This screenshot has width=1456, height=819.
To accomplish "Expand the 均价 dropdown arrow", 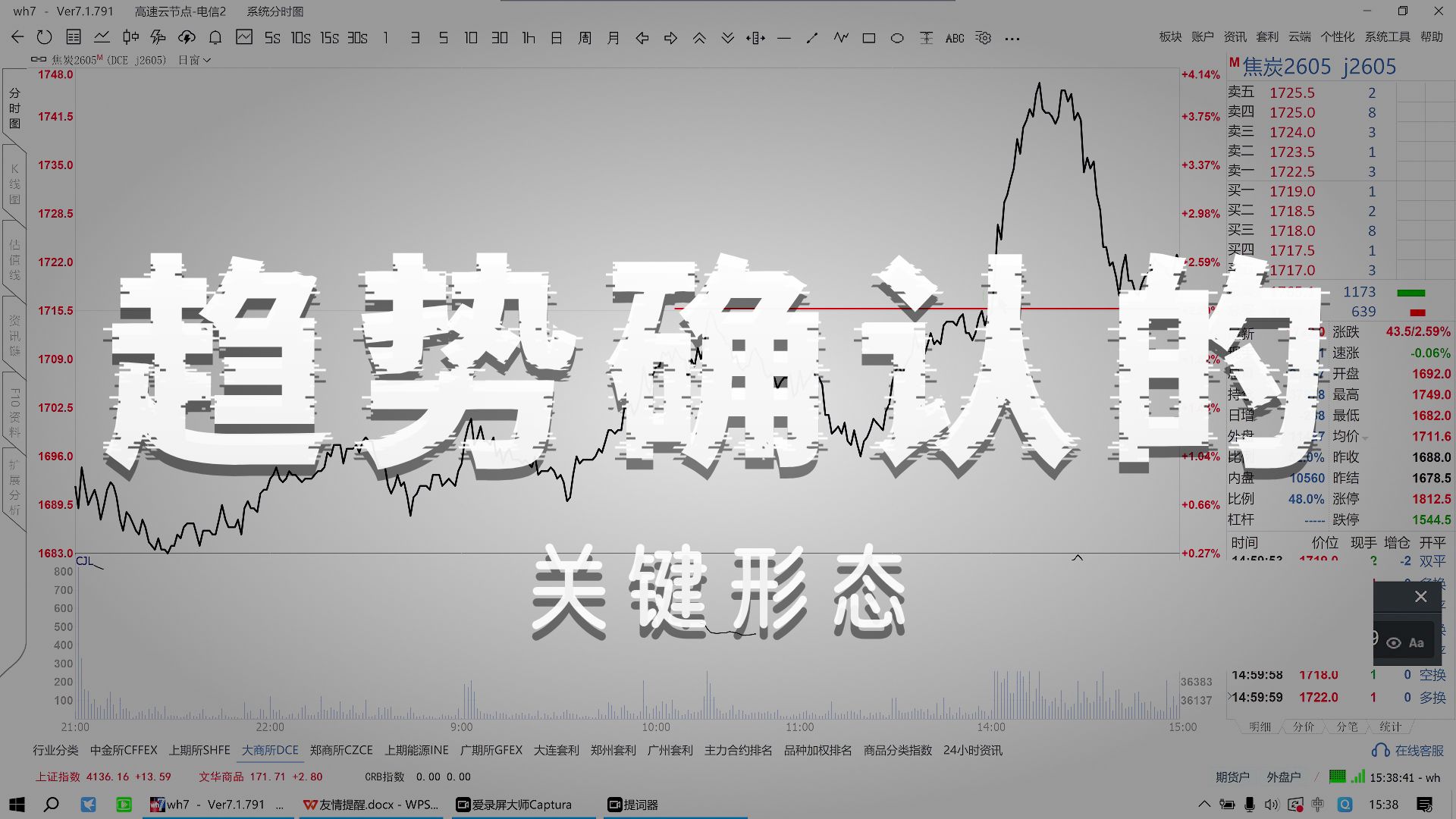I will pyautogui.click(x=1365, y=438).
